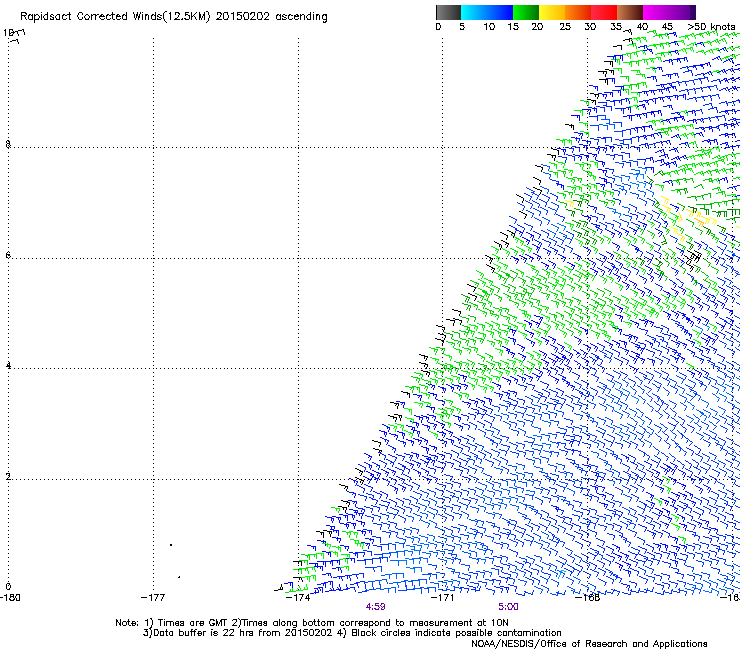Click the '-177' longitude axis label
This screenshot has width=740, height=650.
point(153,598)
